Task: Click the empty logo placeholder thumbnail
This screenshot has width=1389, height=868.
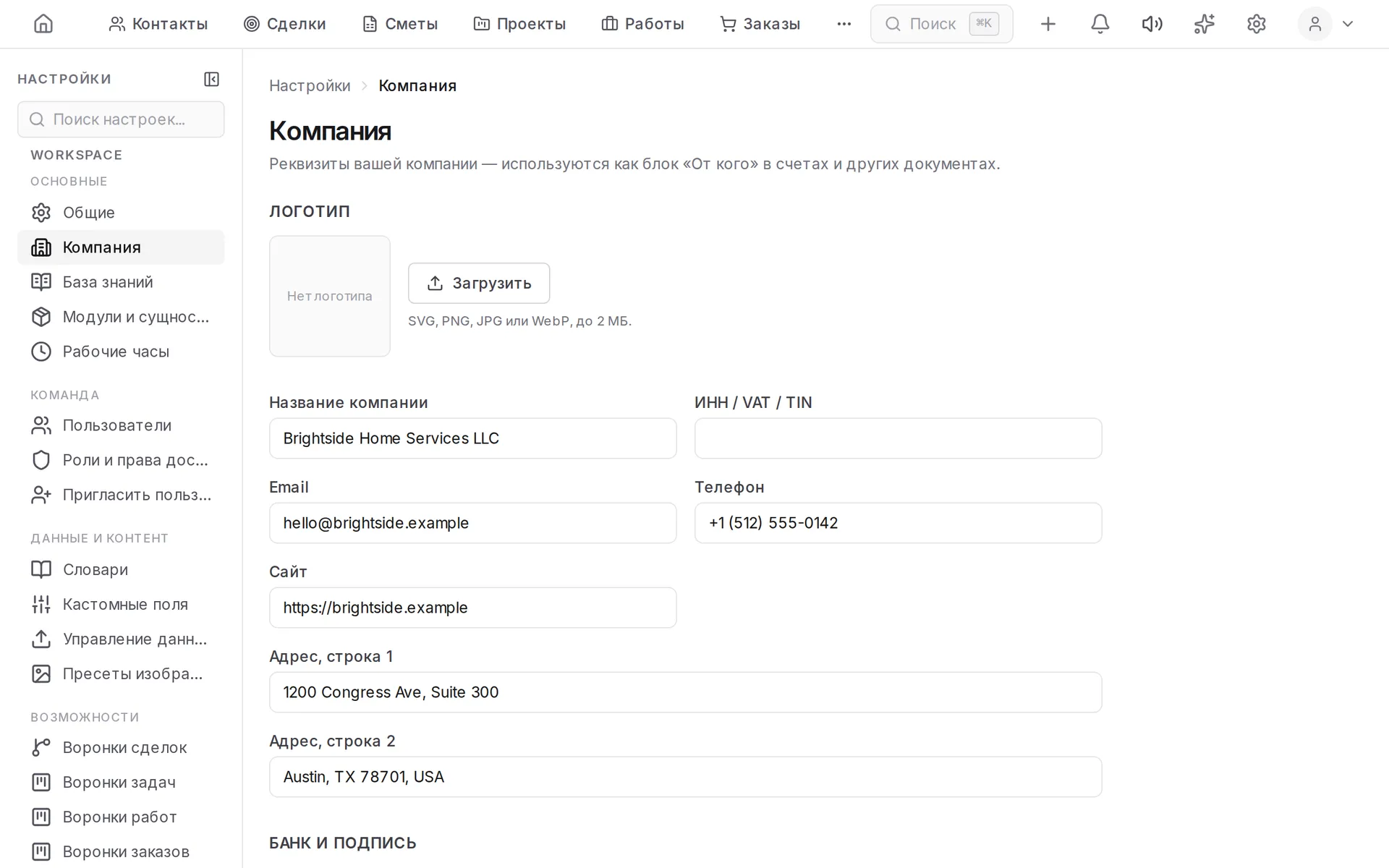Action: coord(329,296)
